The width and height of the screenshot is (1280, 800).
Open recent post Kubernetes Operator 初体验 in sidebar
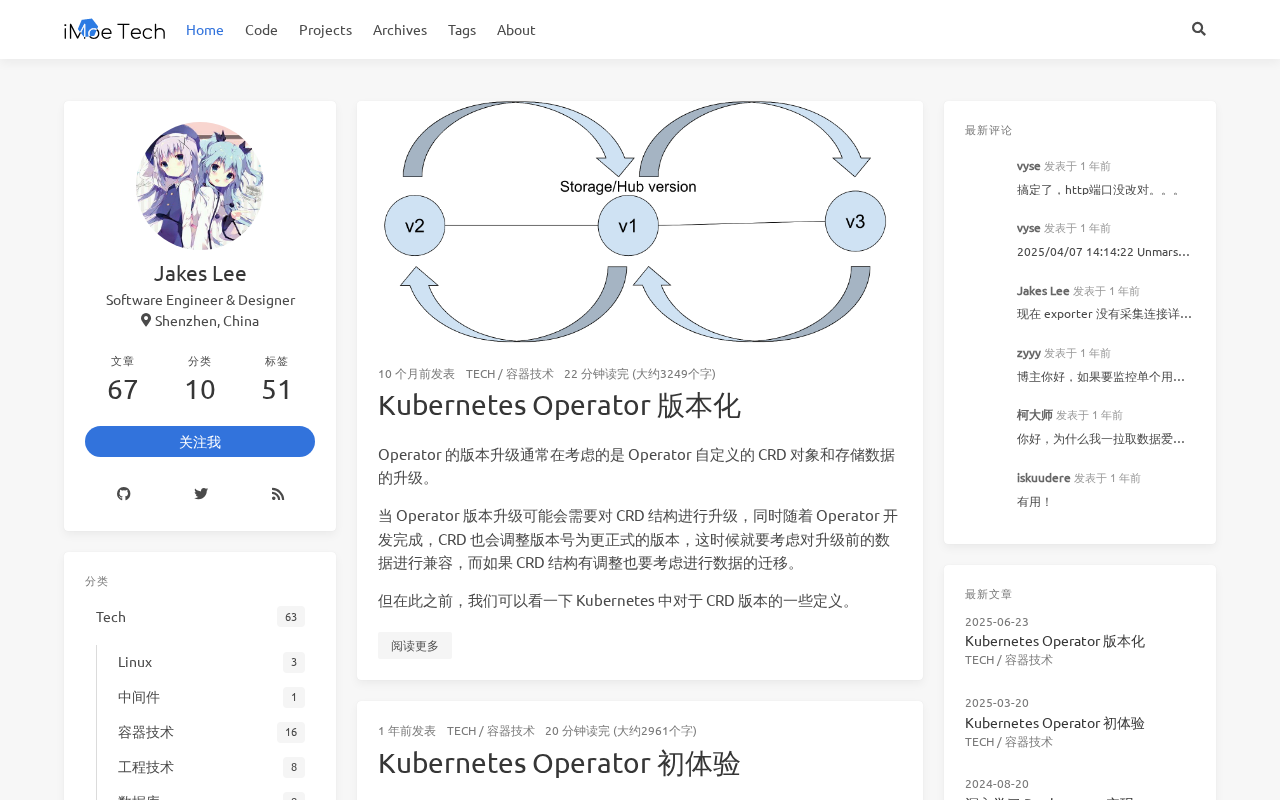coord(1055,723)
